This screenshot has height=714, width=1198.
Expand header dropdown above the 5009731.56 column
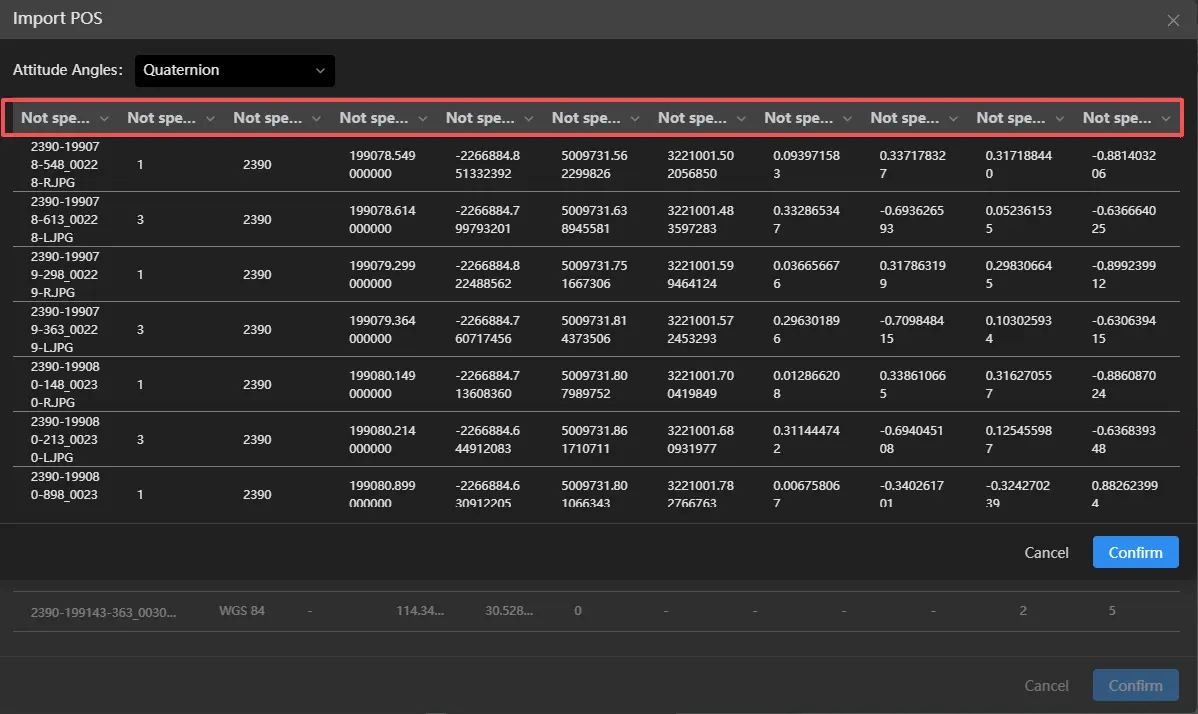(595, 118)
